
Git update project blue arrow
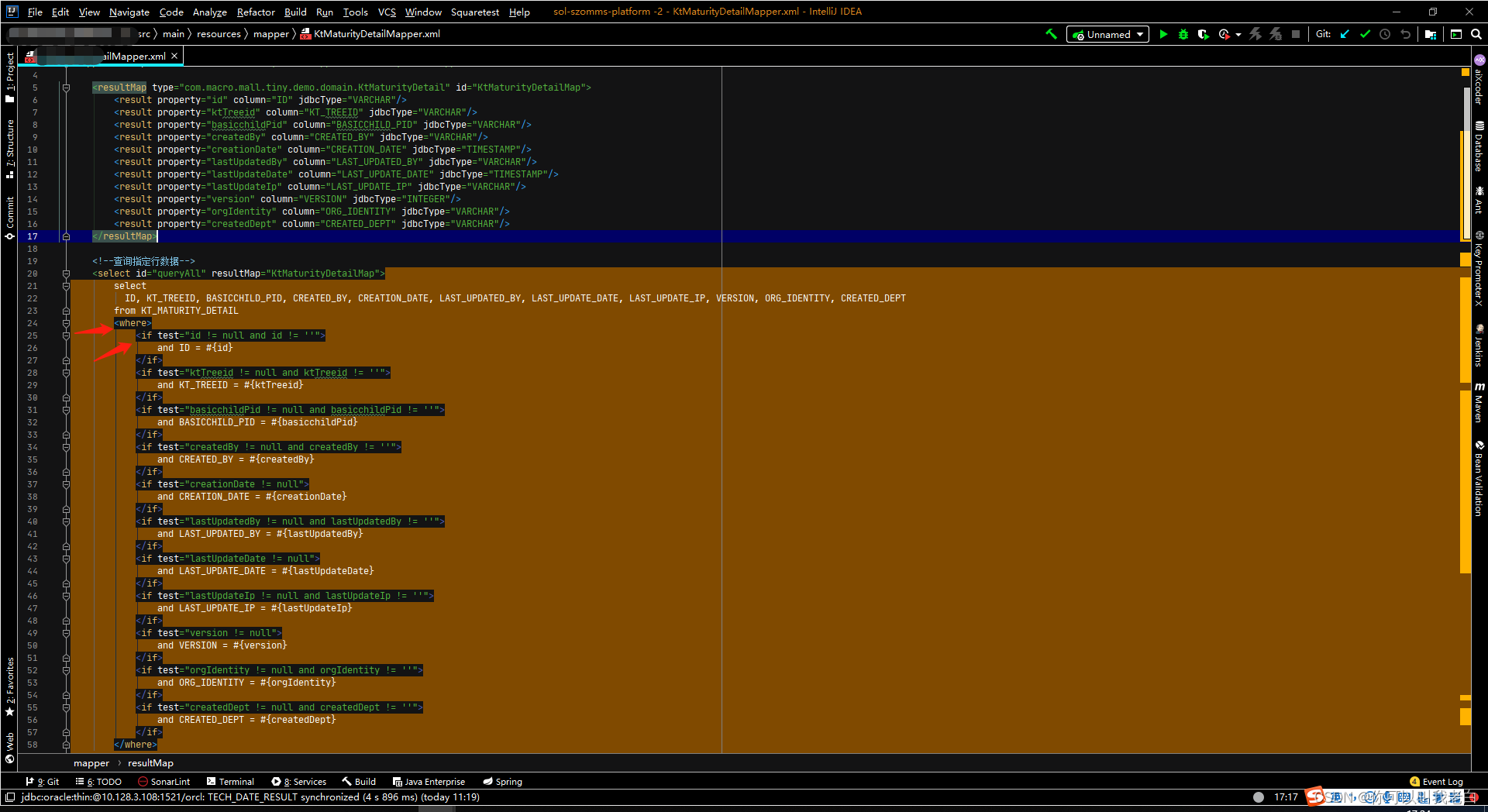1345,34
